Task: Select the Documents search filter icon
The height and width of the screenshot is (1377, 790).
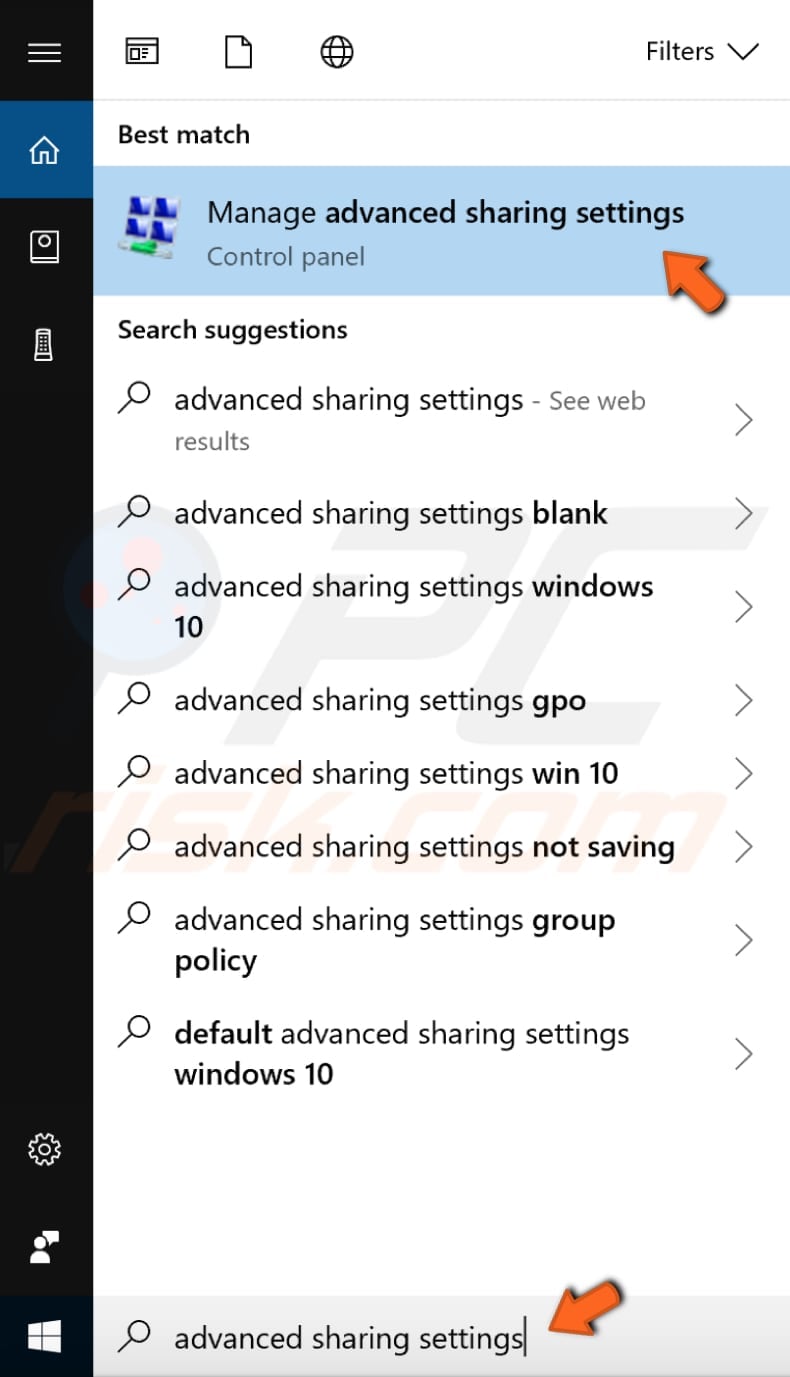Action: pos(238,51)
